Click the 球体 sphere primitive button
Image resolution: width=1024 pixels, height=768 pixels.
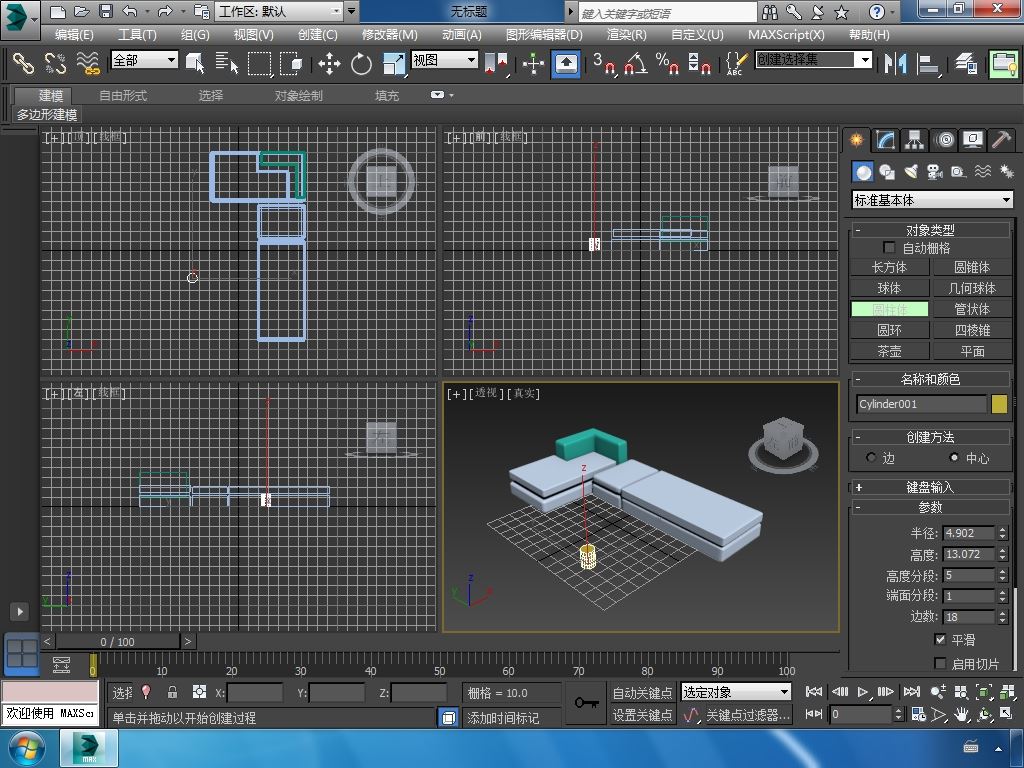[x=889, y=288]
